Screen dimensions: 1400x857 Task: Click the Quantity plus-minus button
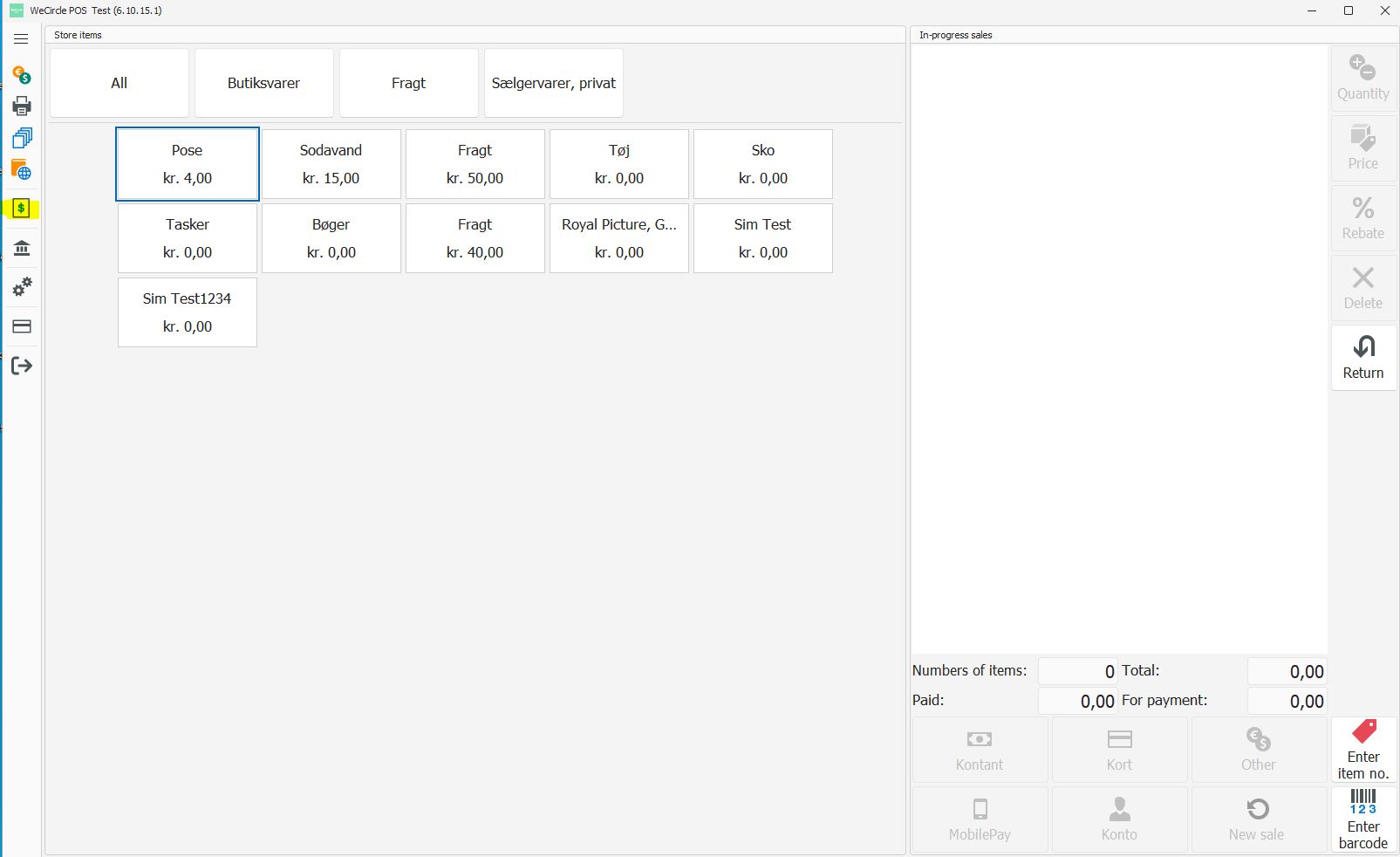pyautogui.click(x=1363, y=78)
